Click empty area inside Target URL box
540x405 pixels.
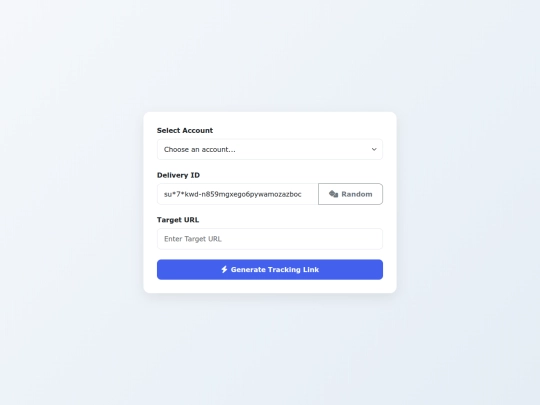pyautogui.click(x=301, y=239)
